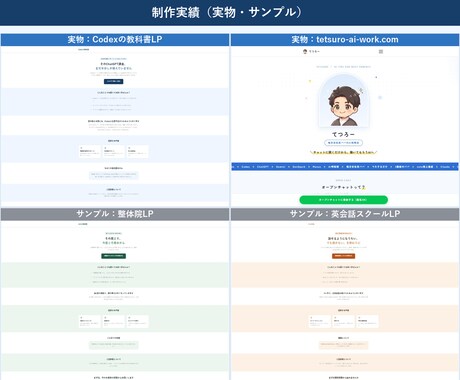Click the middle feature card on Codex LP
This screenshot has height=380, width=460.
point(114,152)
